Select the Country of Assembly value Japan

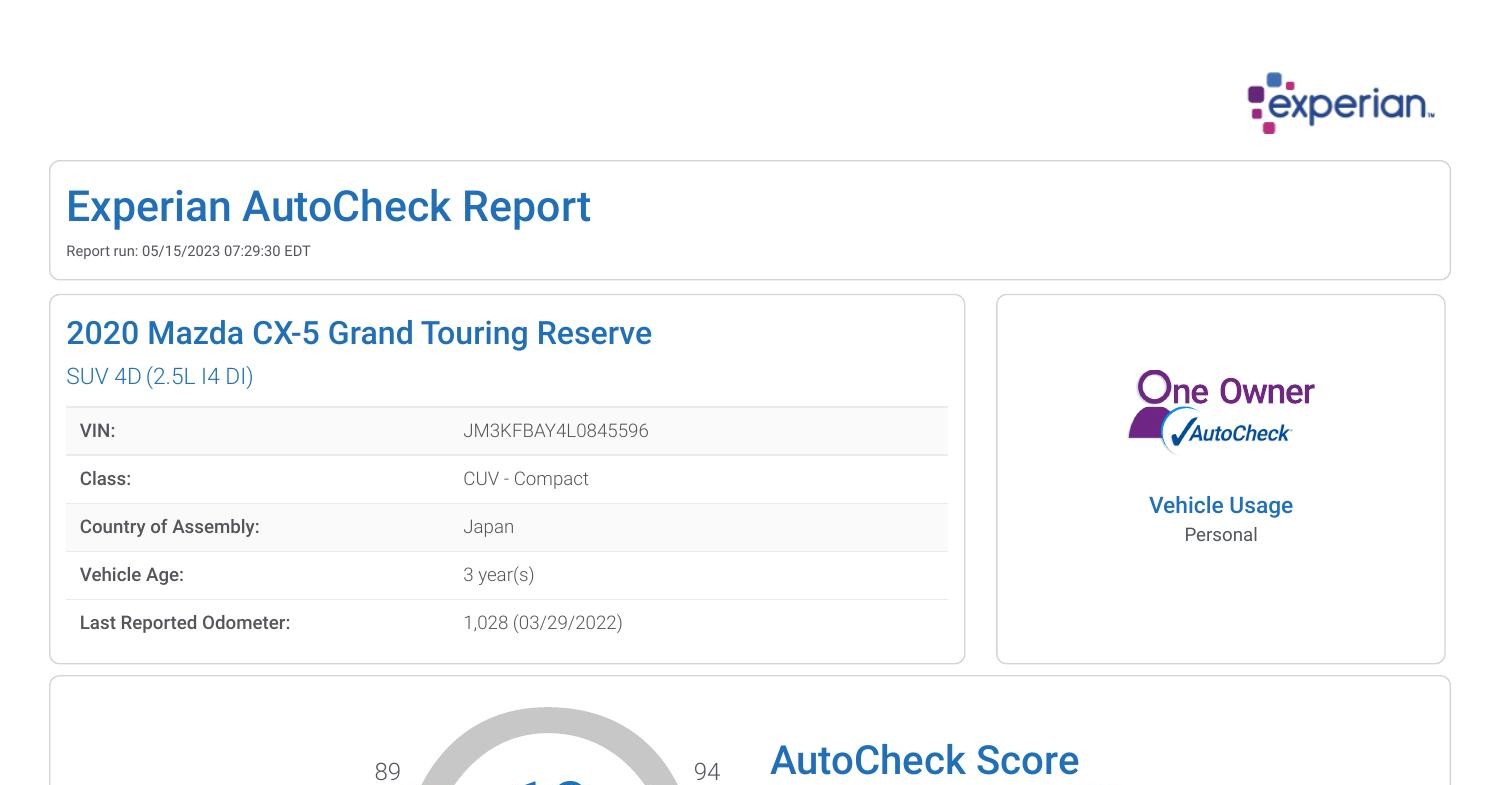[489, 526]
